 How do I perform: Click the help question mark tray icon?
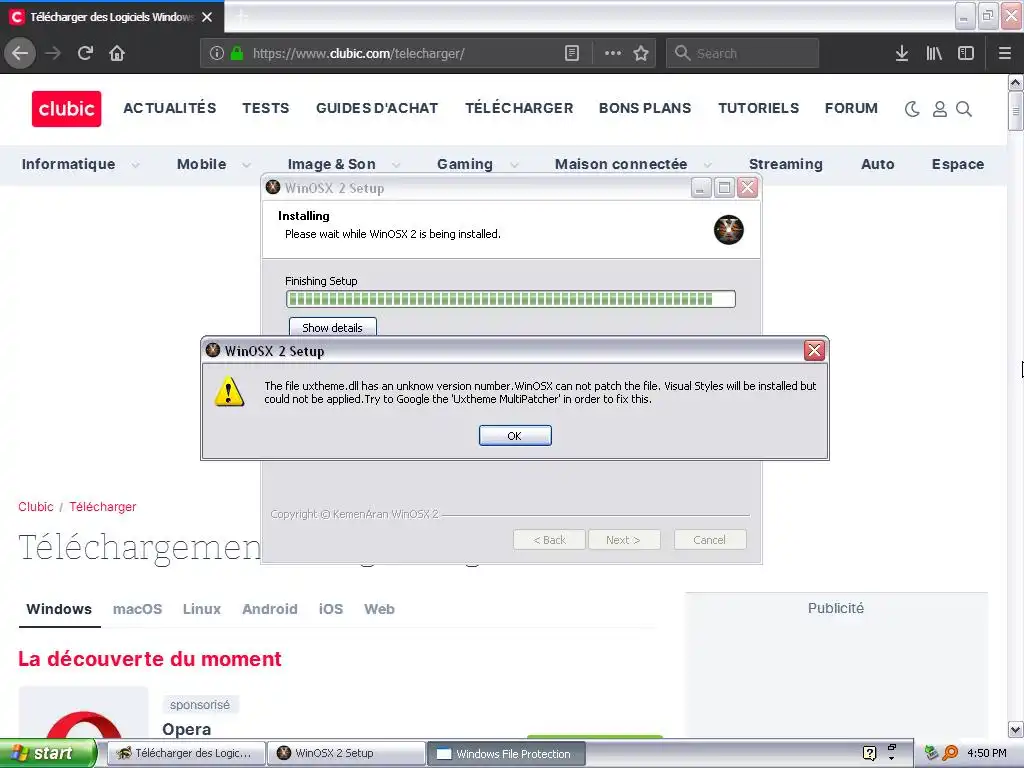click(869, 753)
